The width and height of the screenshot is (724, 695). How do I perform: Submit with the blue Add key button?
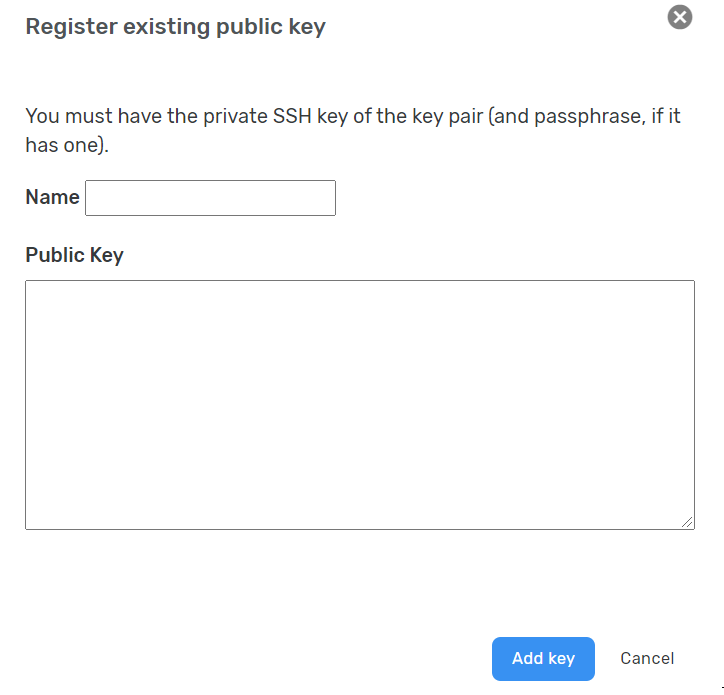click(543, 659)
